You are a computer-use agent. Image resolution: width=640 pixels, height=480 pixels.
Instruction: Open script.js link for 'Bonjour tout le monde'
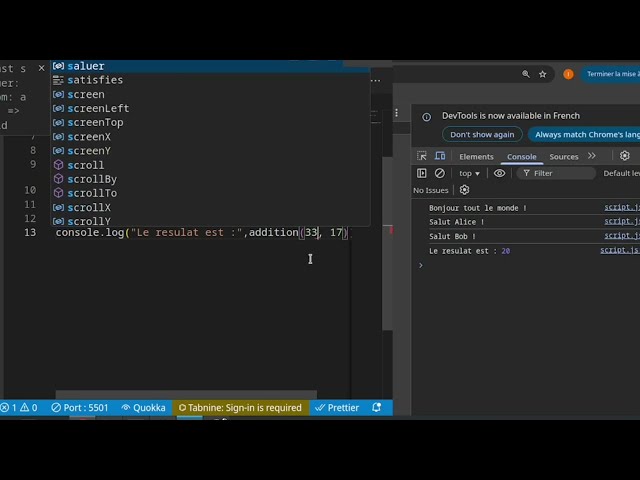coord(622,207)
